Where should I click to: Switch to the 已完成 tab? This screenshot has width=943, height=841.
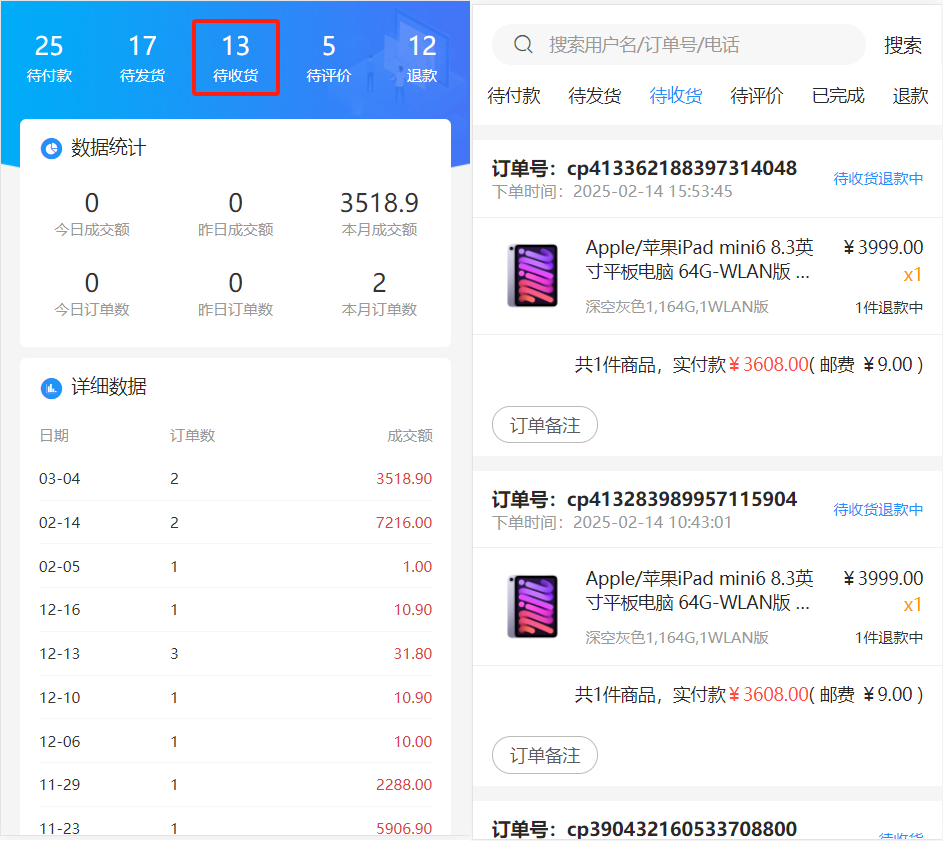click(838, 96)
